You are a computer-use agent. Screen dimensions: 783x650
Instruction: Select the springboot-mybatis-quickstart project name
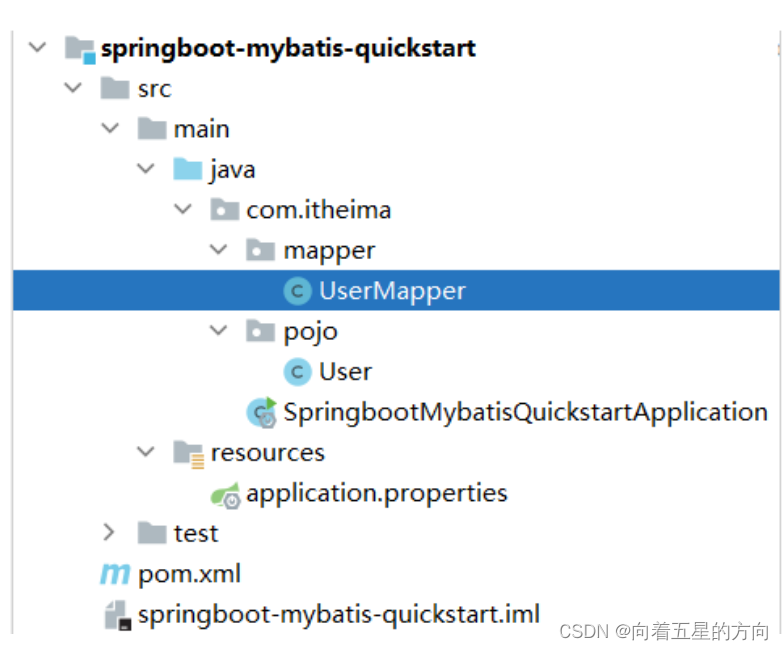coord(288,49)
